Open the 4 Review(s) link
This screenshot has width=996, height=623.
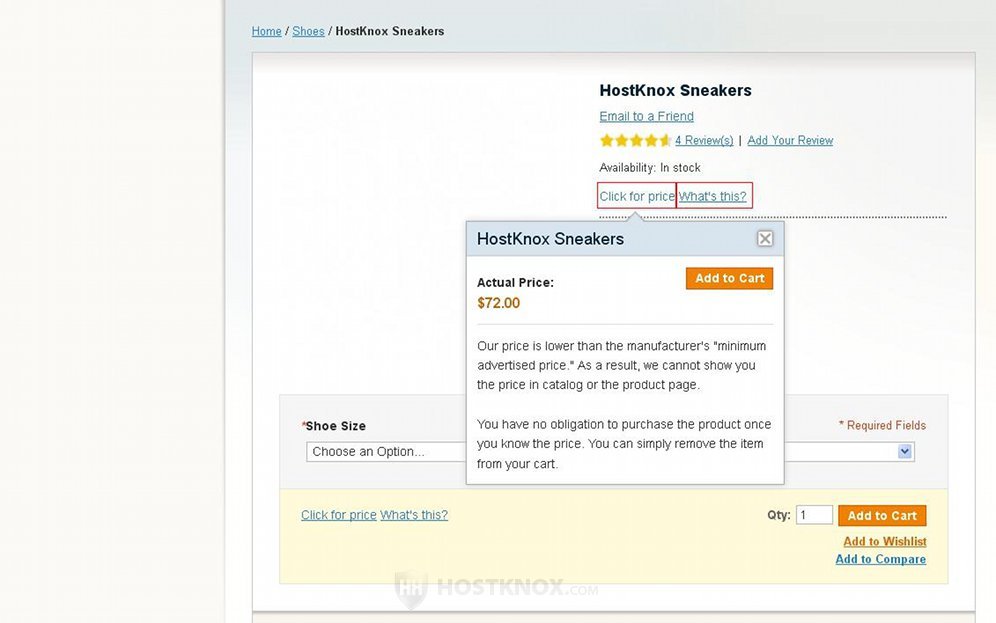[704, 140]
